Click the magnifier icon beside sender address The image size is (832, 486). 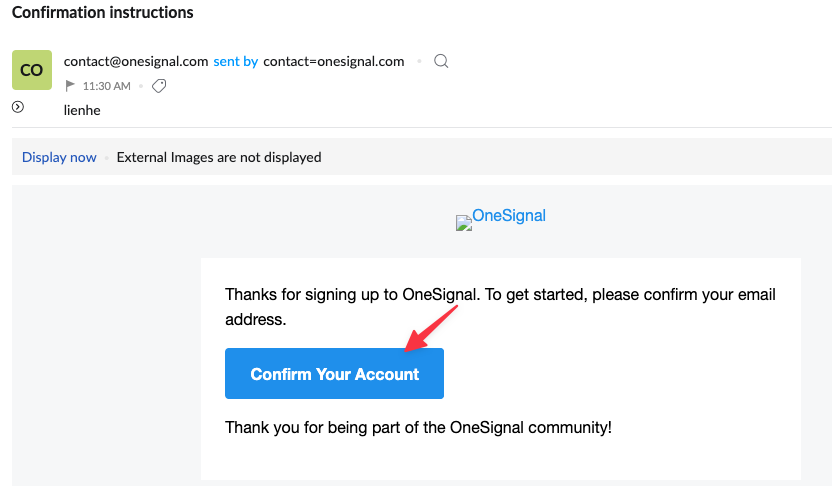tap(441, 62)
